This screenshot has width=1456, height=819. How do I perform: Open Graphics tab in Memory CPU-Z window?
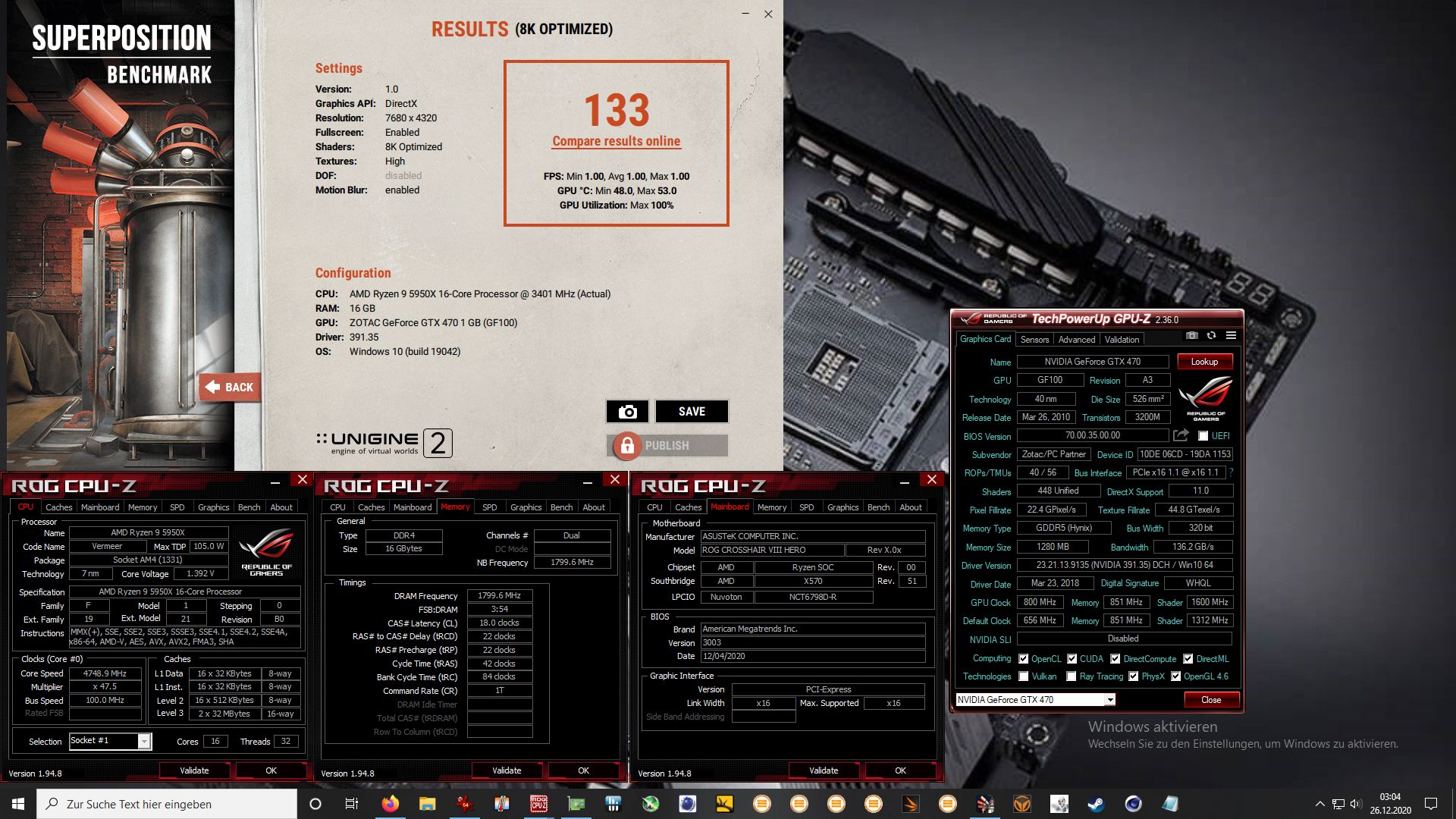(526, 507)
